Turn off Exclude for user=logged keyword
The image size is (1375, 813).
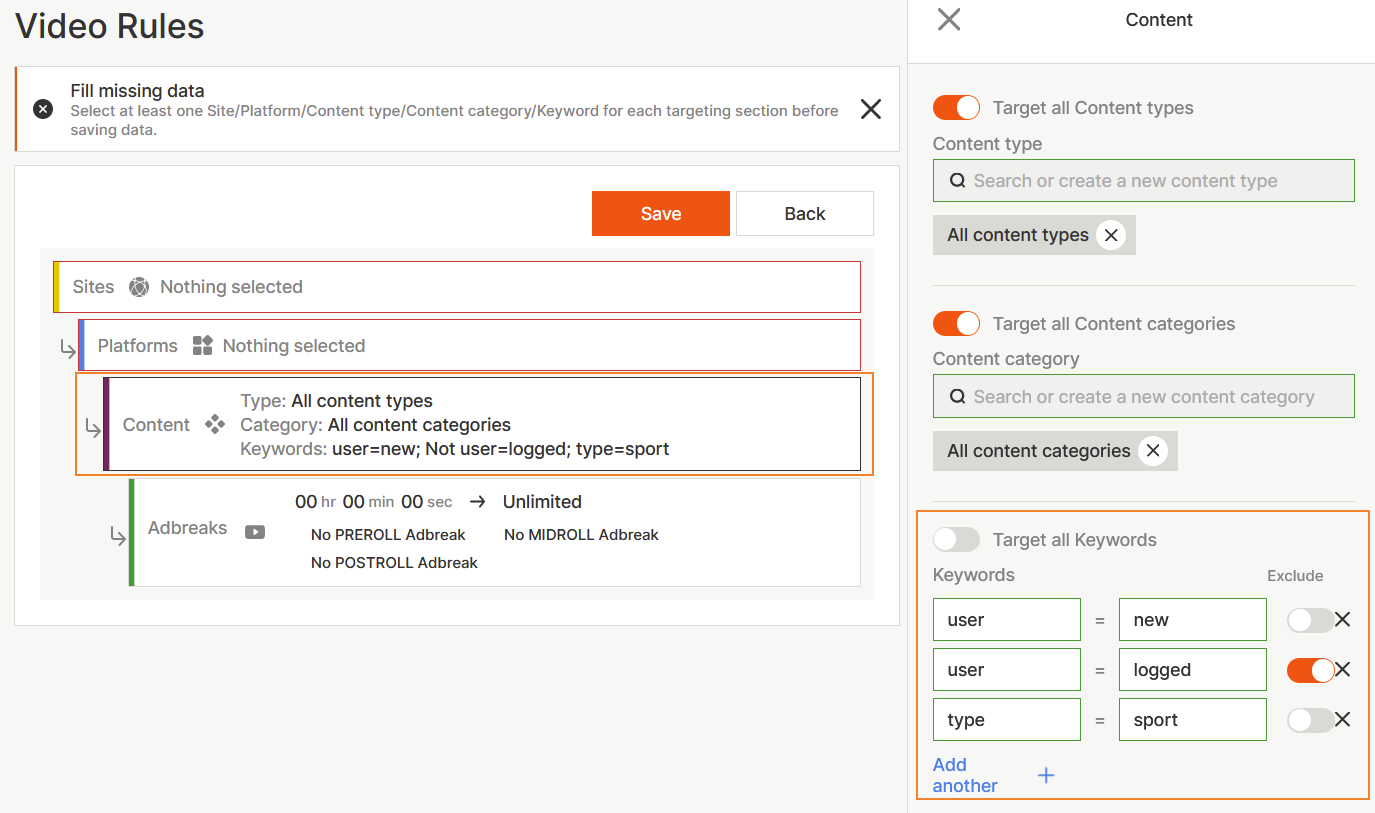pos(1309,670)
